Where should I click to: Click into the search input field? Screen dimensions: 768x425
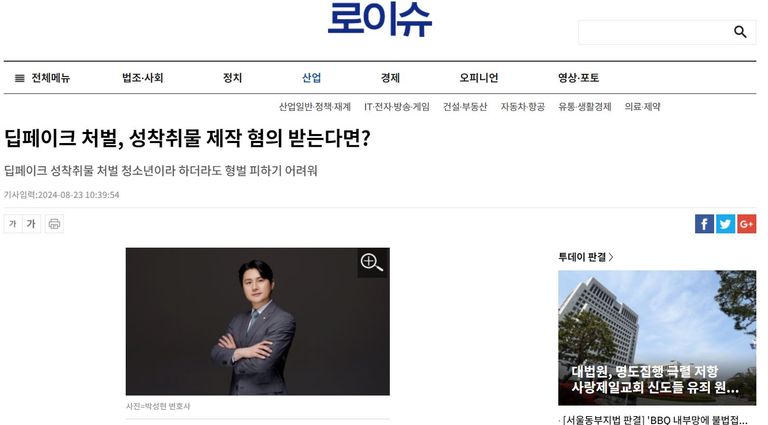656,32
